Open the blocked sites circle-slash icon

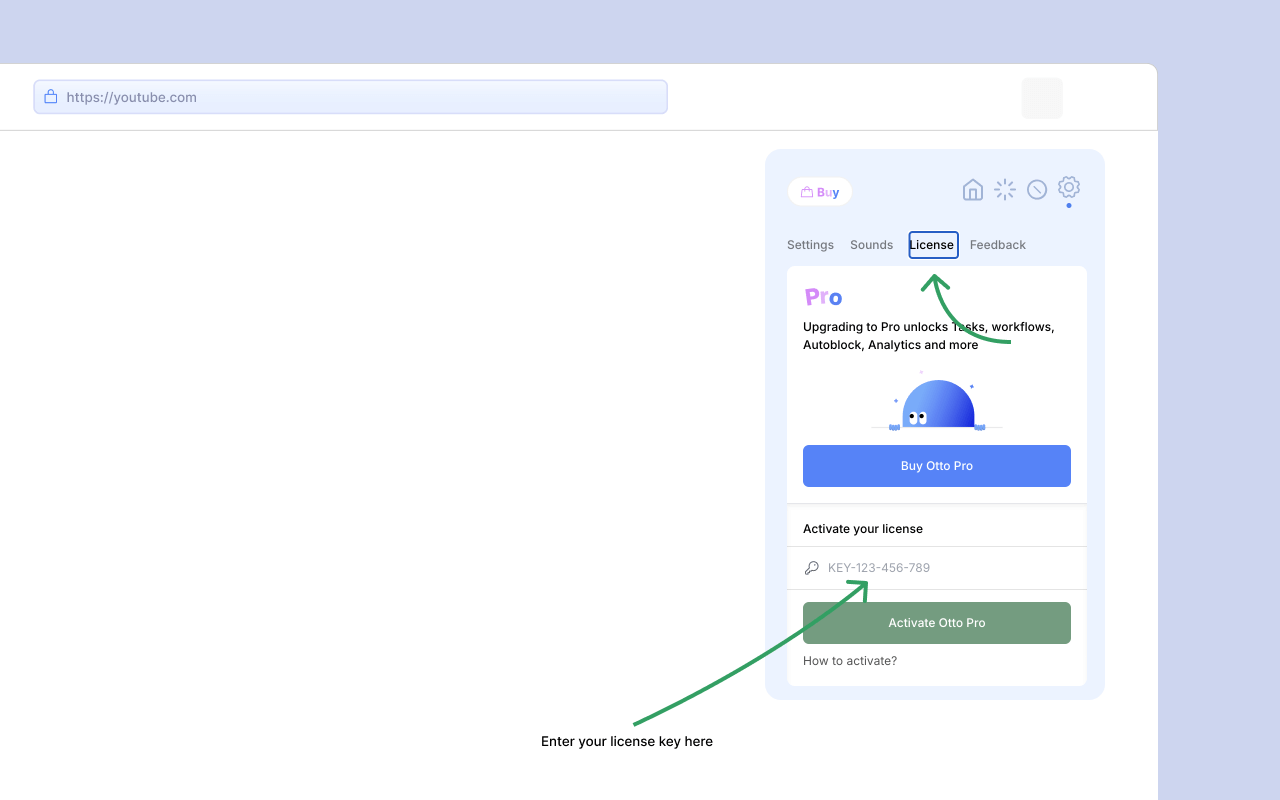click(x=1037, y=190)
